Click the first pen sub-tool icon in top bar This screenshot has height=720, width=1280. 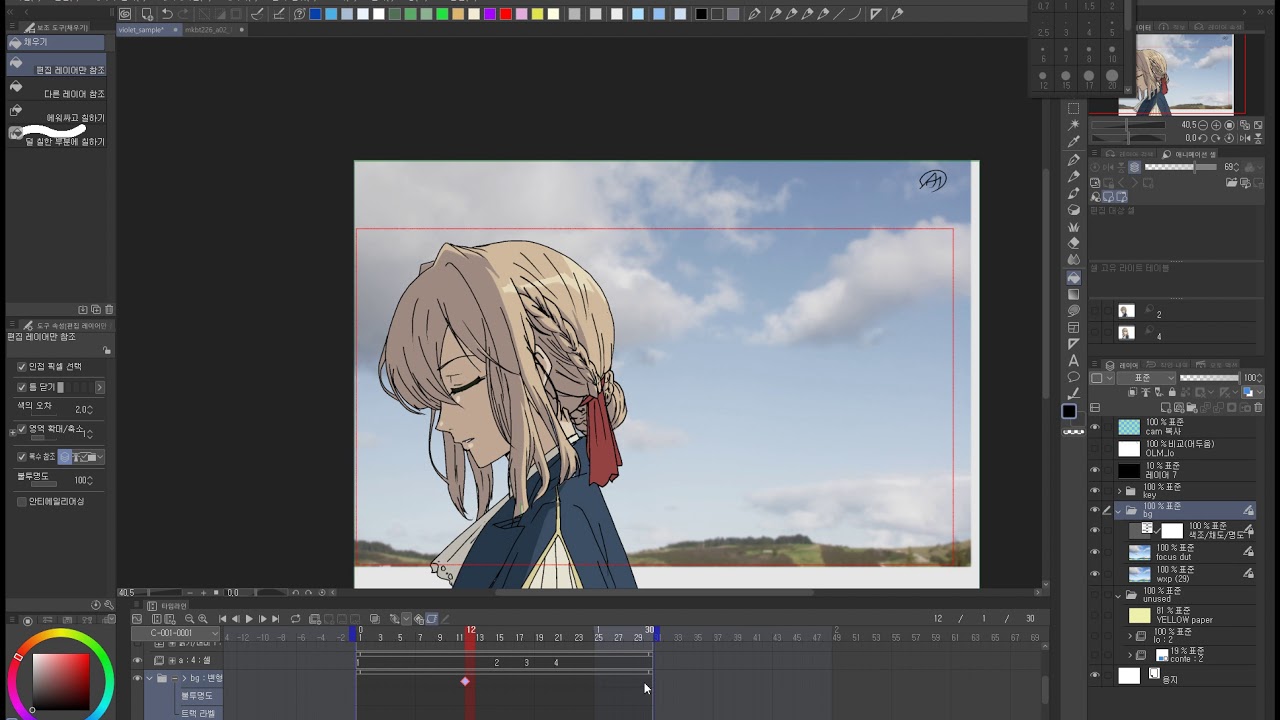755,14
